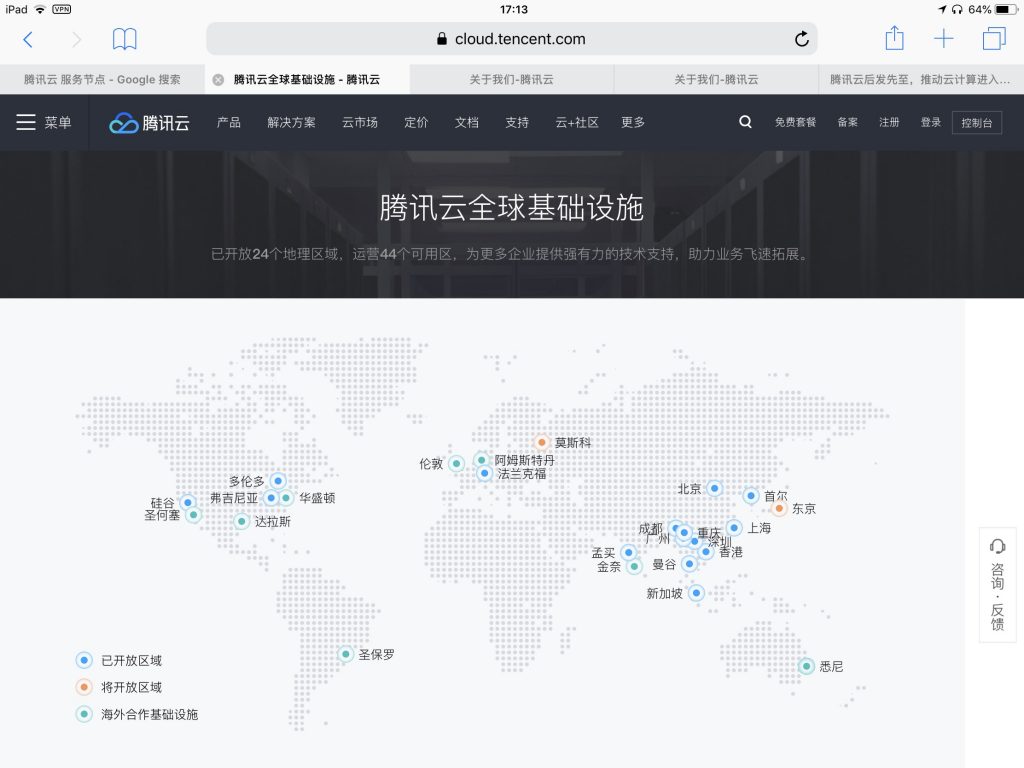Switch to 腾讯云 服务节点 Google 搜索 tab
Viewport: 1024px width, 768px height.
point(102,80)
